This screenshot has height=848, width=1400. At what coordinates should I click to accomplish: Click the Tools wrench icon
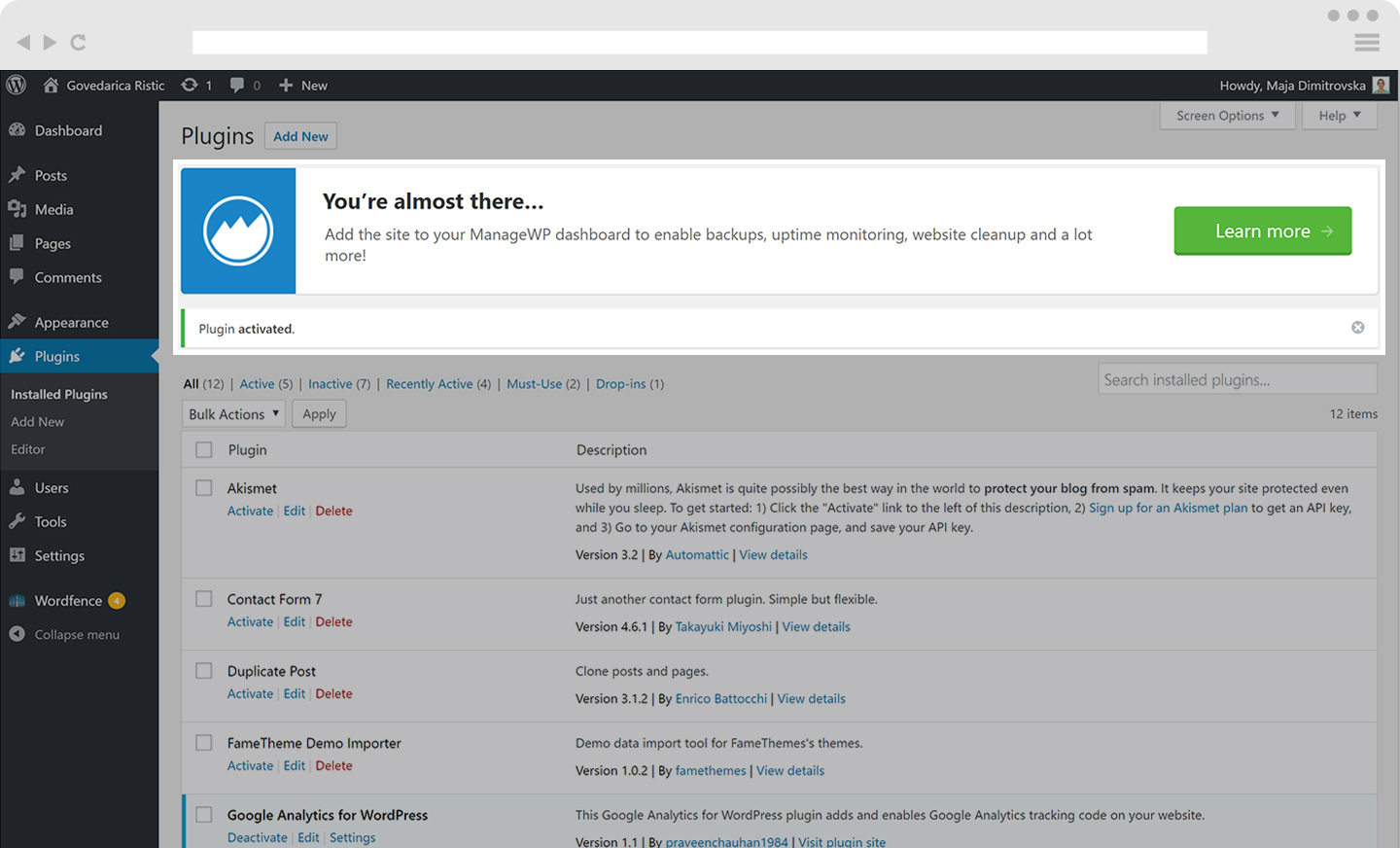click(x=17, y=520)
